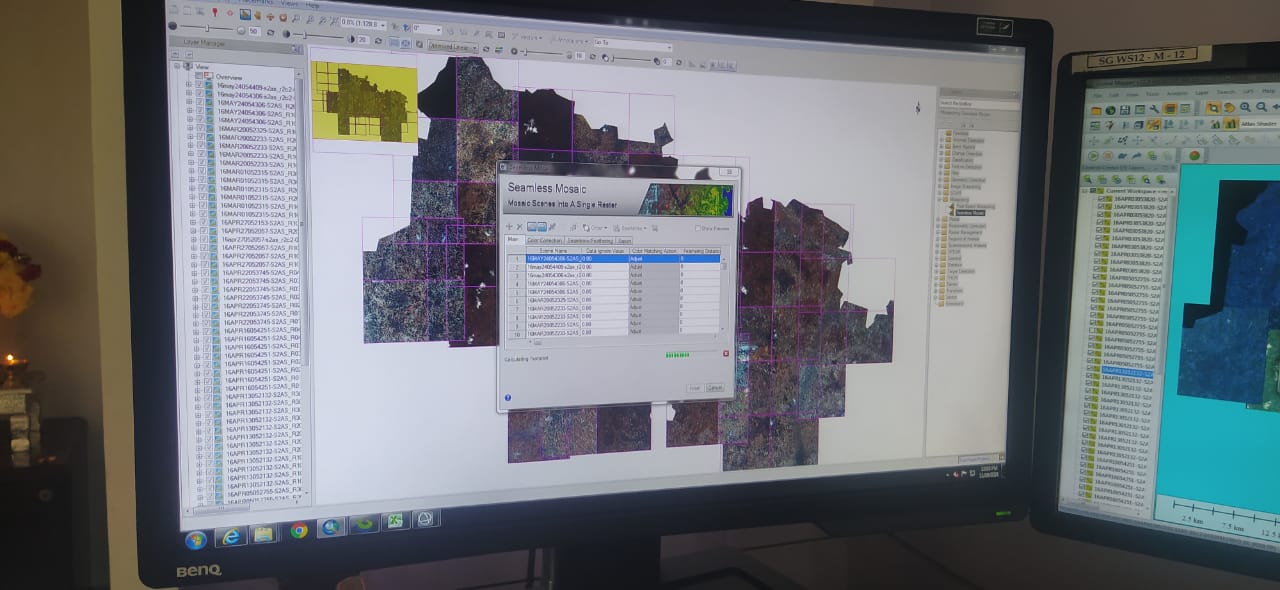The image size is (1280, 590).
Task: Click the globe application icon on the taskbar
Action: tap(331, 528)
